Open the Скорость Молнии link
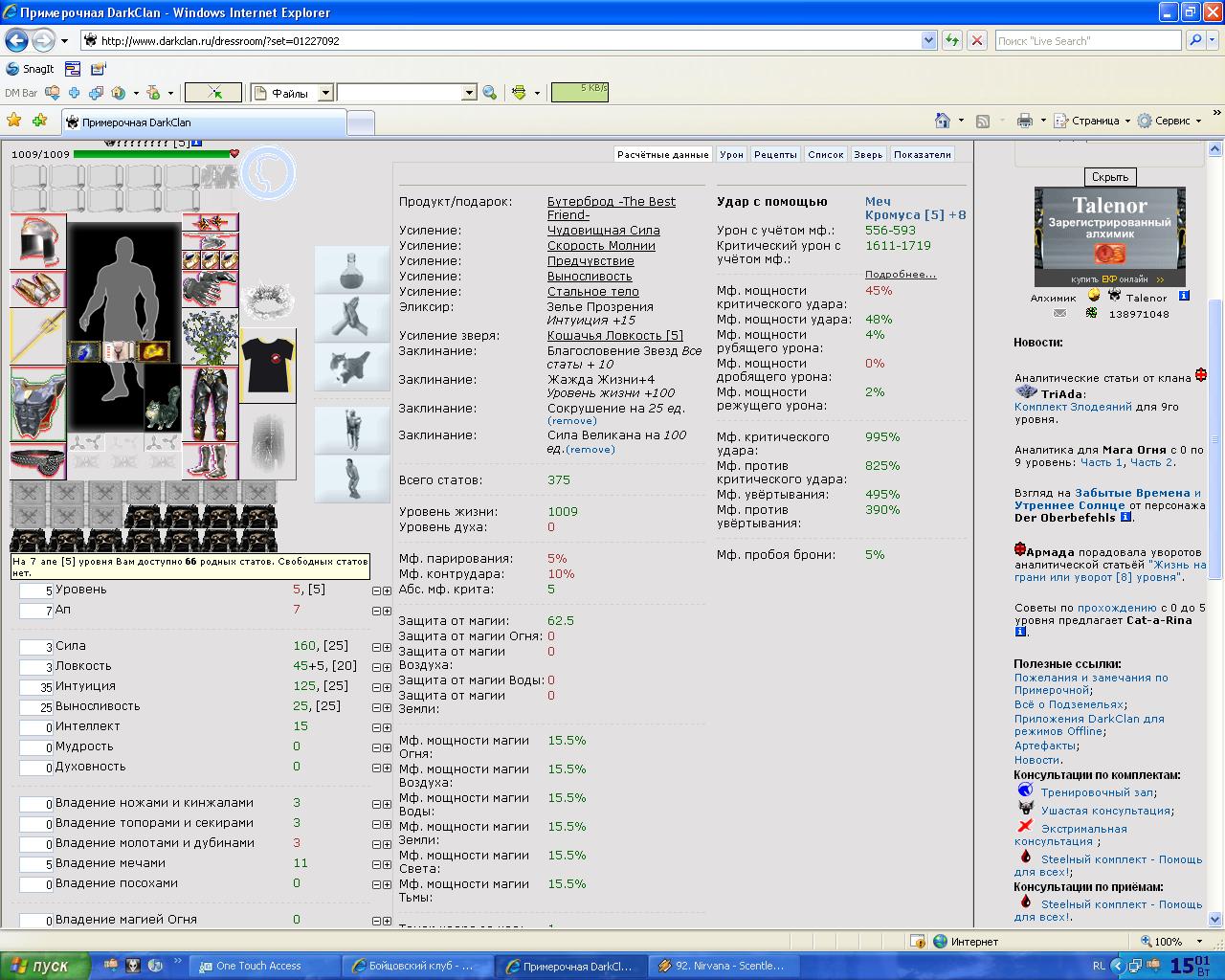Screen dimensions: 1225x980 [601, 246]
